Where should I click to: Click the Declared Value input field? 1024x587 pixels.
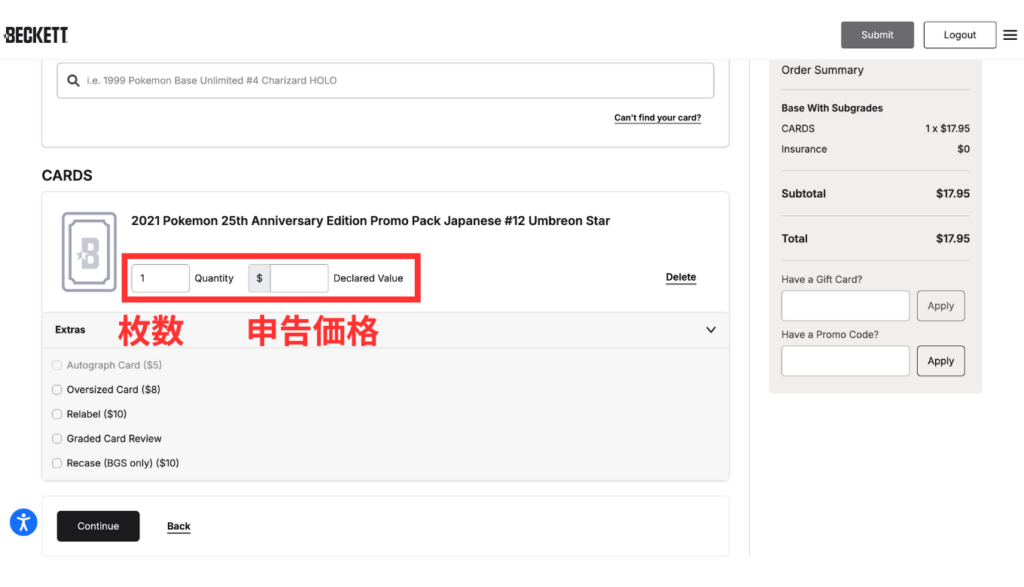click(x=299, y=278)
